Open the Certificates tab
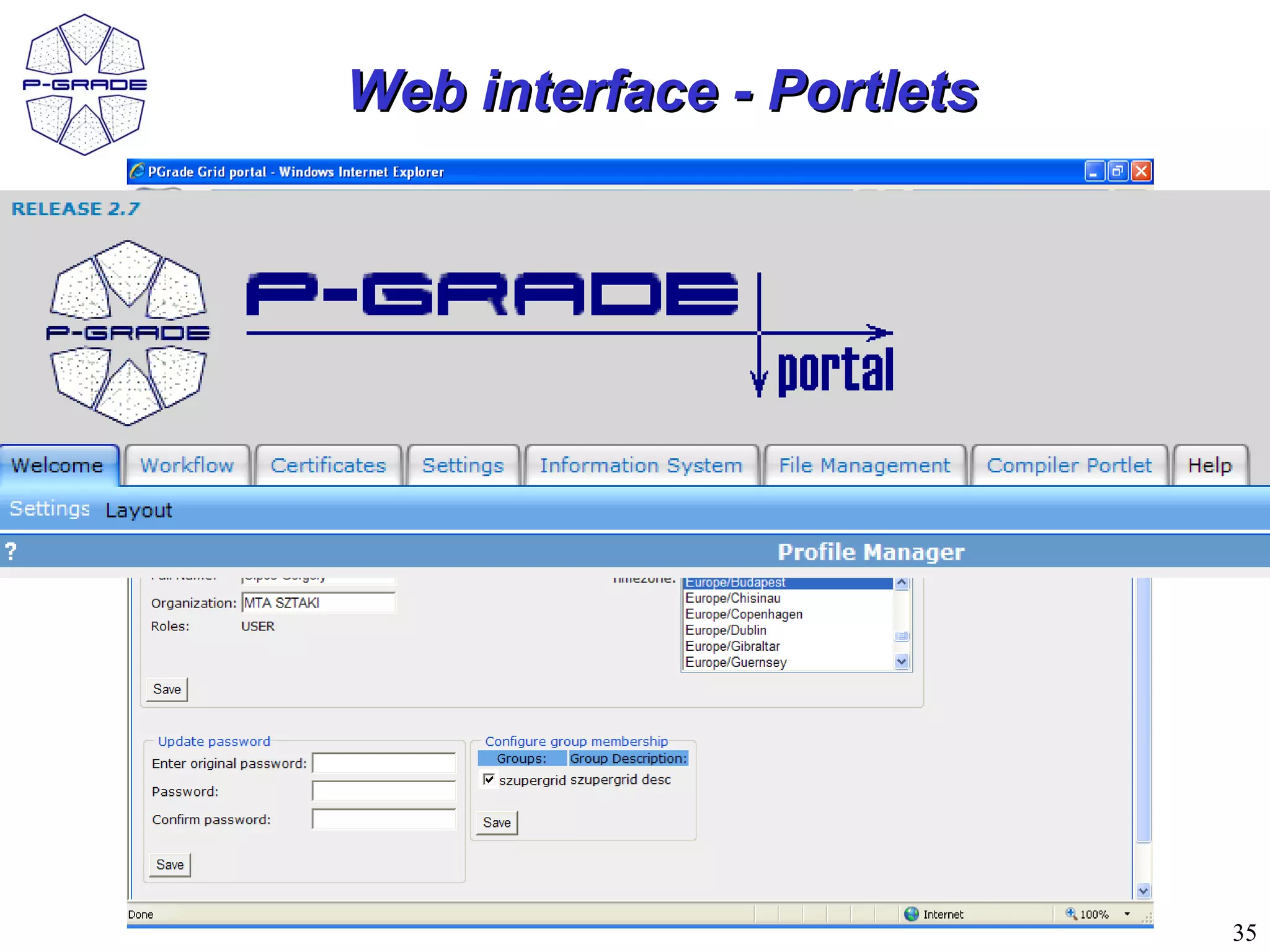 pos(328,465)
